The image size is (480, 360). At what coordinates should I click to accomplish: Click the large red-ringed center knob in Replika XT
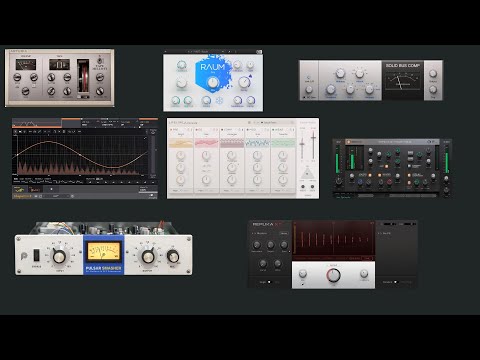tap(333, 275)
